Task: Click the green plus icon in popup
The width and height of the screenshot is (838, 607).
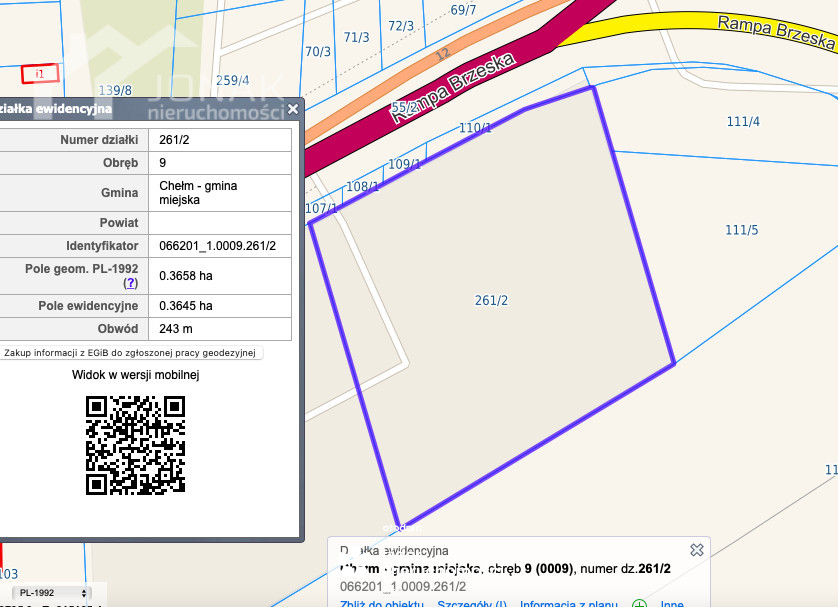Action: pos(639,603)
